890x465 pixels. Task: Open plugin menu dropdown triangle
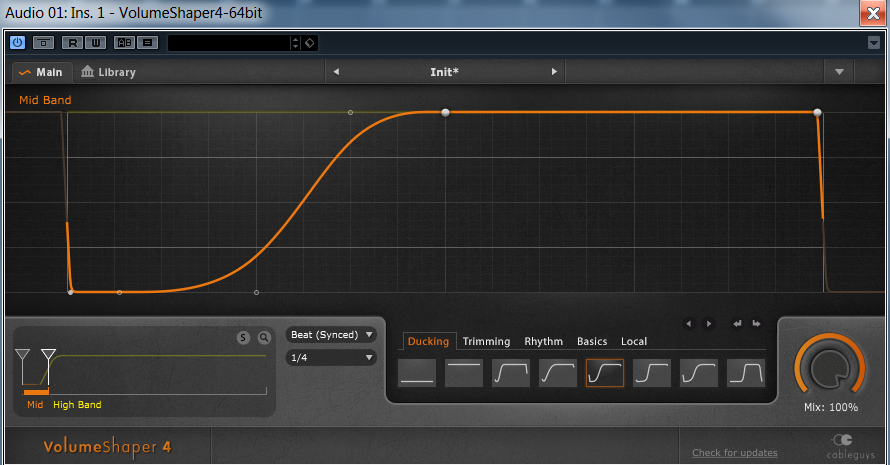pos(839,72)
